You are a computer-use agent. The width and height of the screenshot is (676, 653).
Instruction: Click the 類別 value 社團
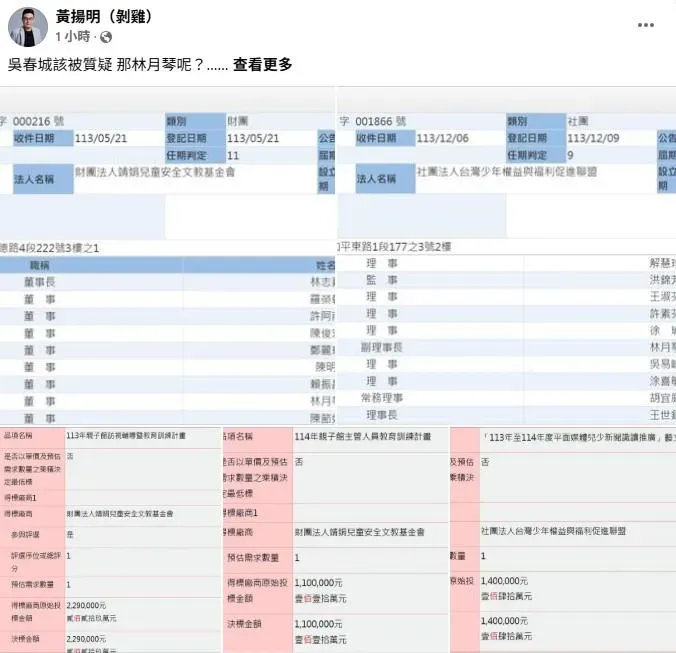578,121
